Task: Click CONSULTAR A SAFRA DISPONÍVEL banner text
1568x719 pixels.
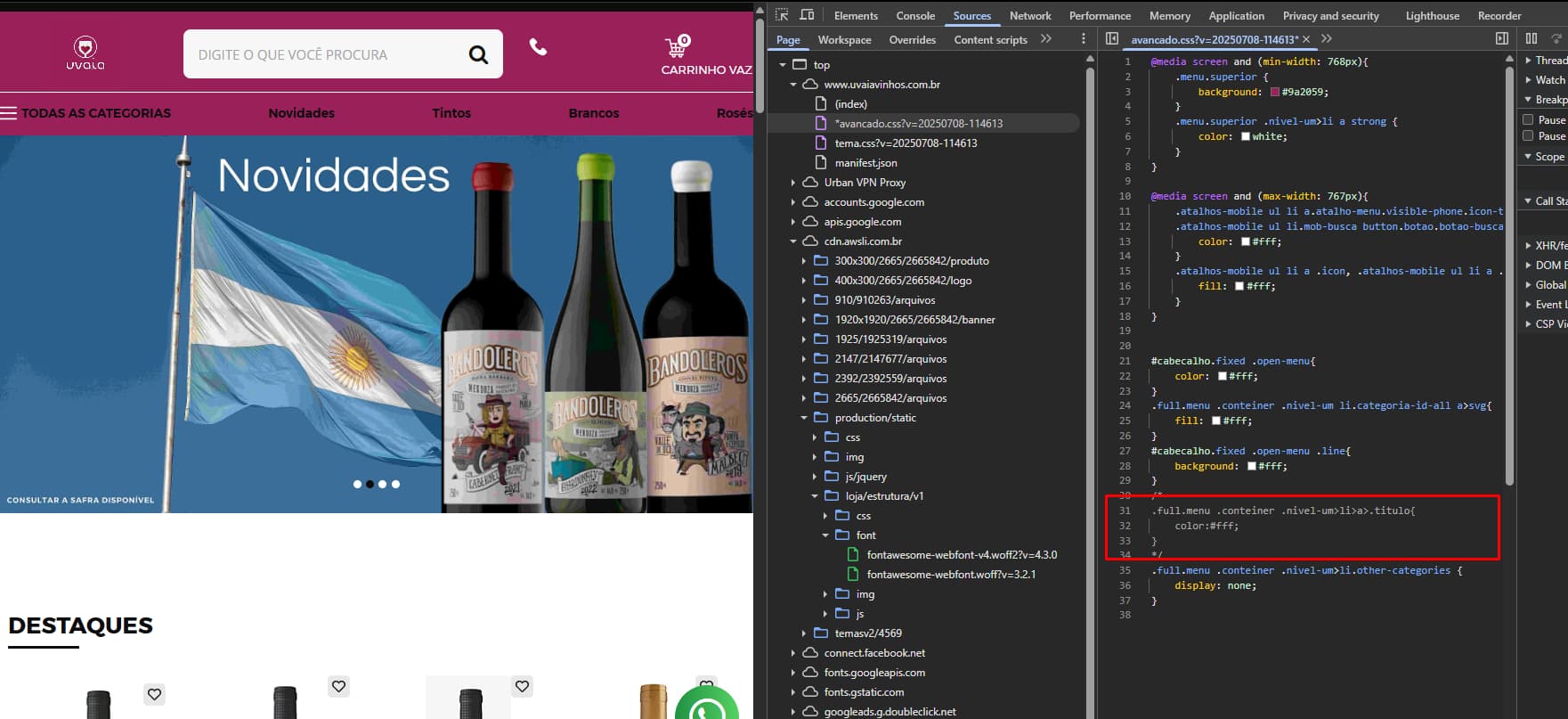Action: click(x=80, y=500)
